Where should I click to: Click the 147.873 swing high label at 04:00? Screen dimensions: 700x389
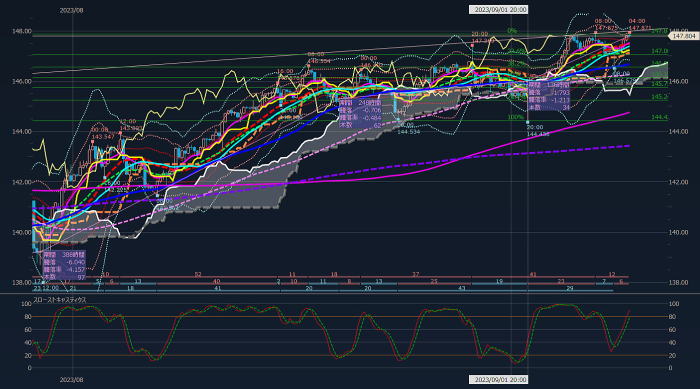(640, 28)
